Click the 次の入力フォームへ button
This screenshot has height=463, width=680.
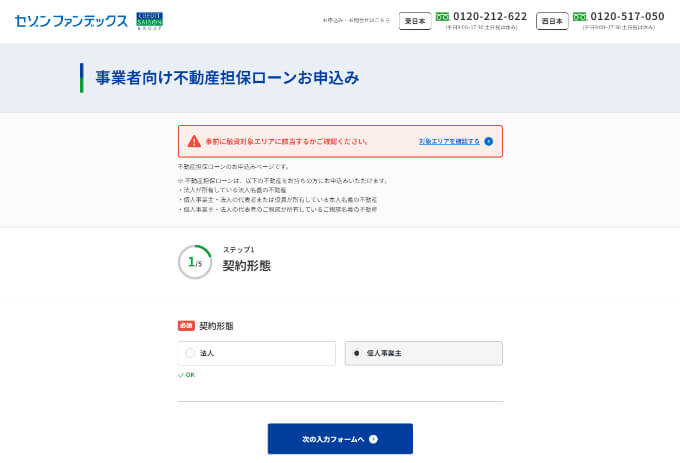pos(340,439)
